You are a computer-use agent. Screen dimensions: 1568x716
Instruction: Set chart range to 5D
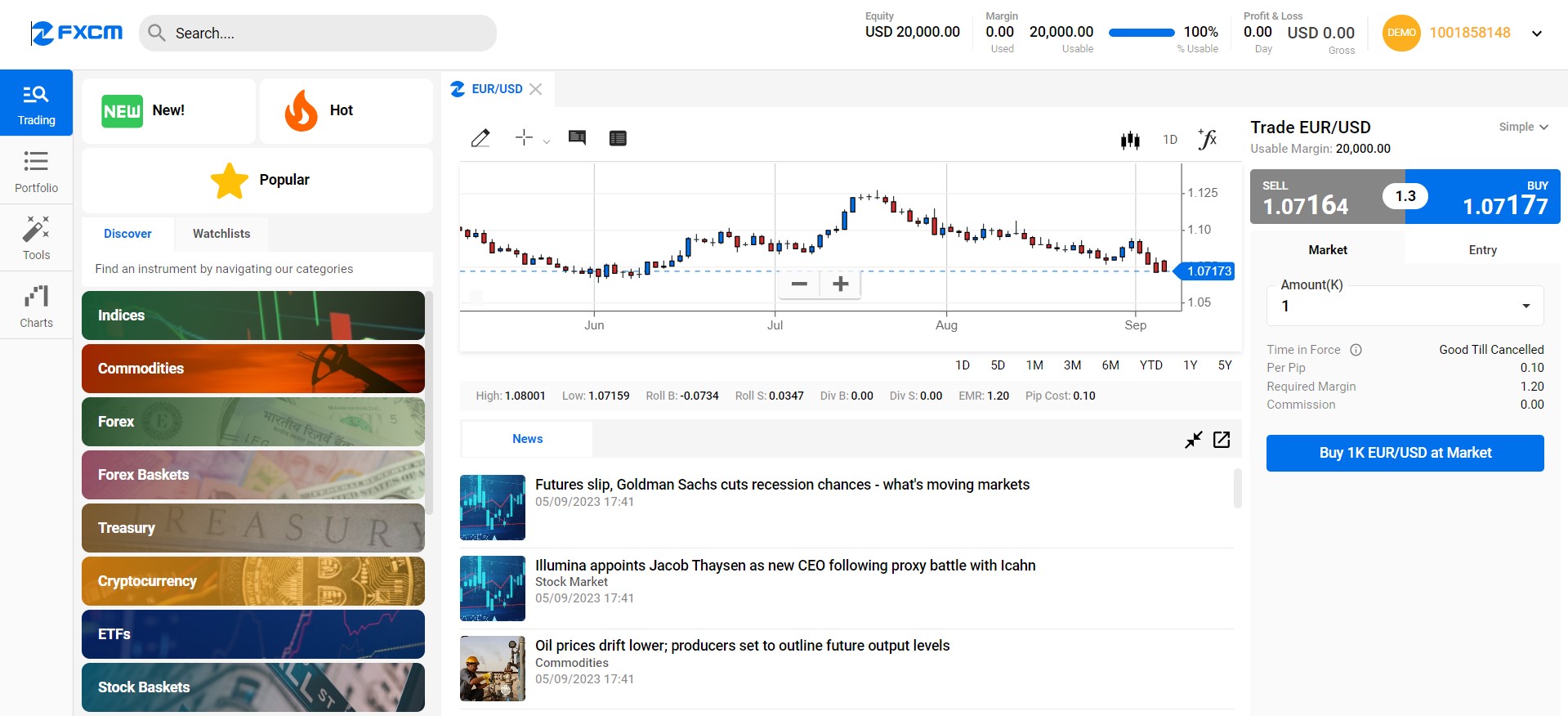click(x=998, y=365)
